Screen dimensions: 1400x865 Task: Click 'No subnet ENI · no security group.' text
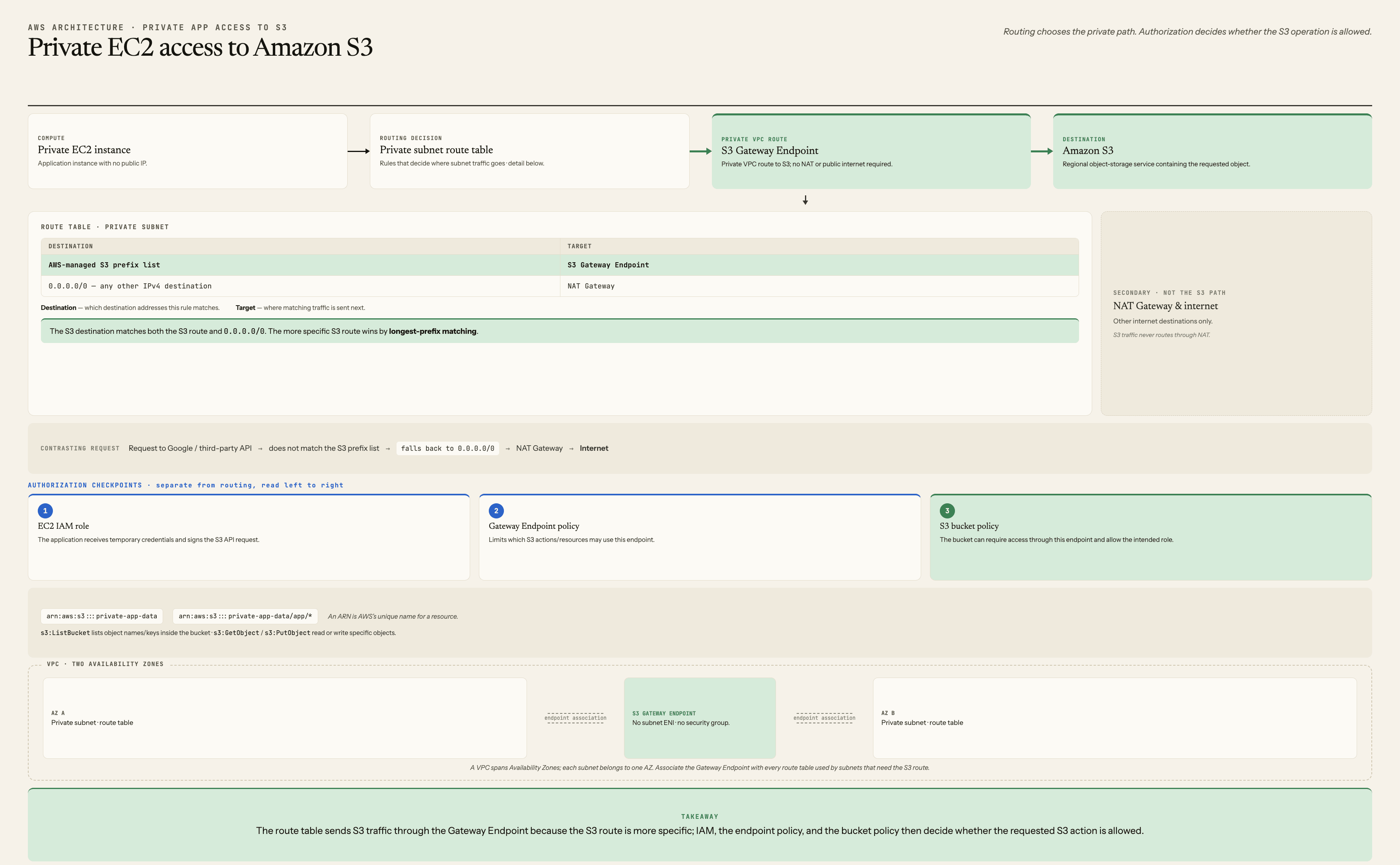[x=681, y=723]
